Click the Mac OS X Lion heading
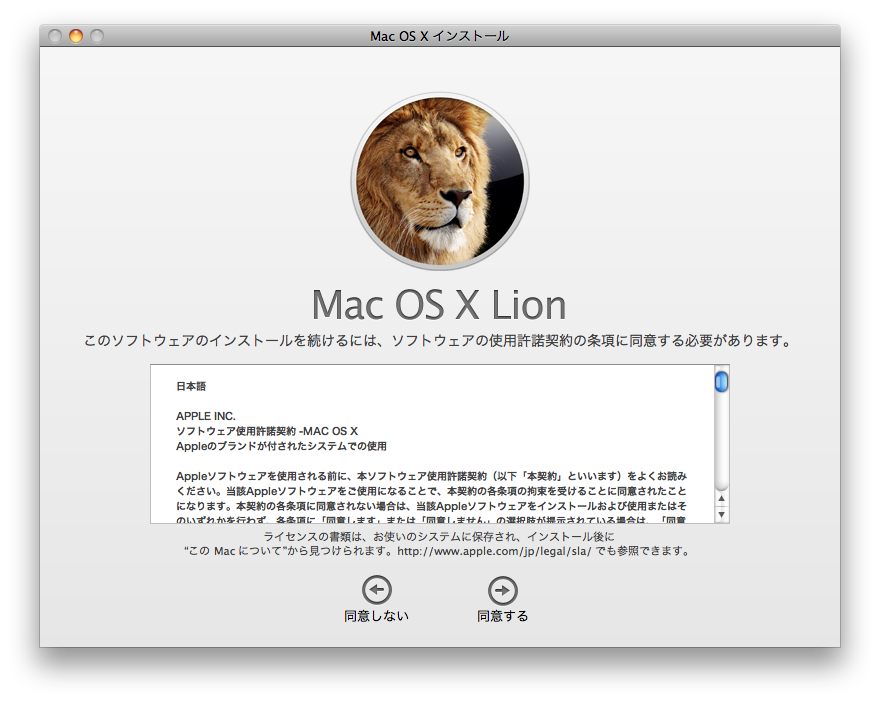This screenshot has width=880, height=702. point(439,304)
